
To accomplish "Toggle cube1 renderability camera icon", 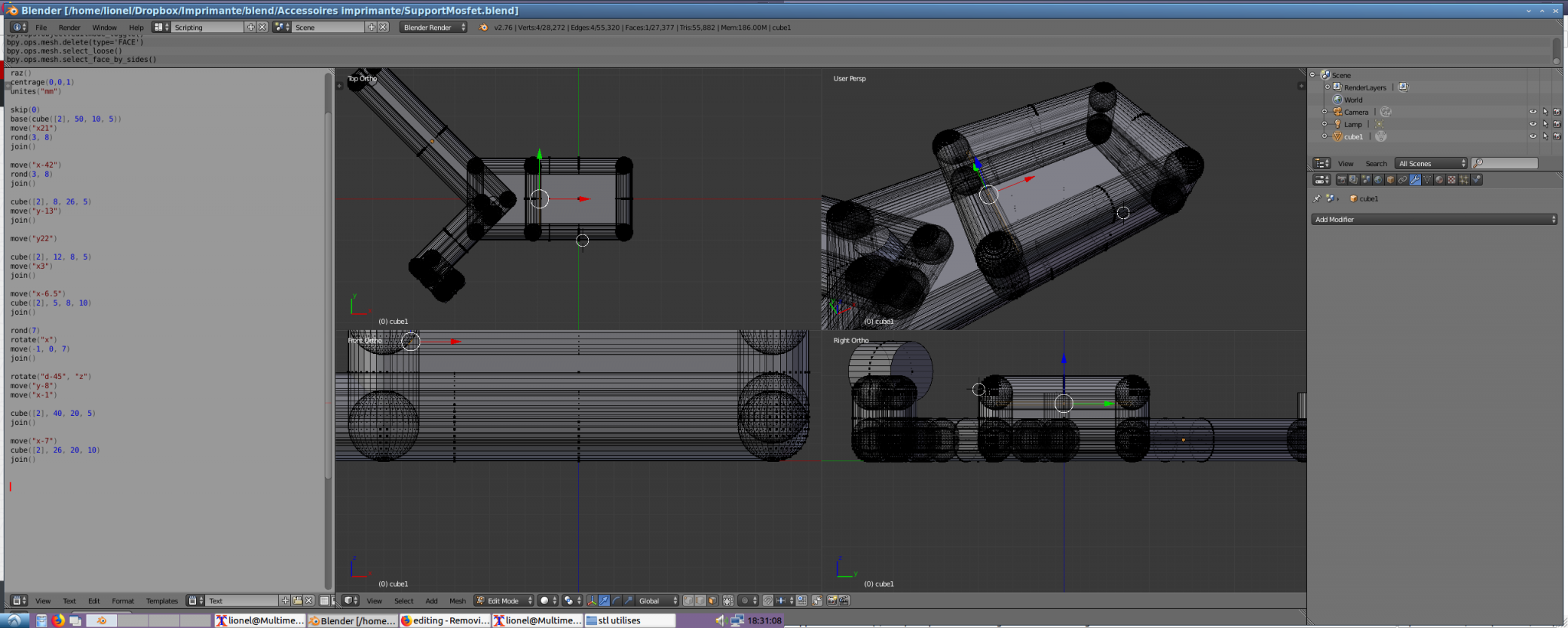I will [x=1557, y=136].
